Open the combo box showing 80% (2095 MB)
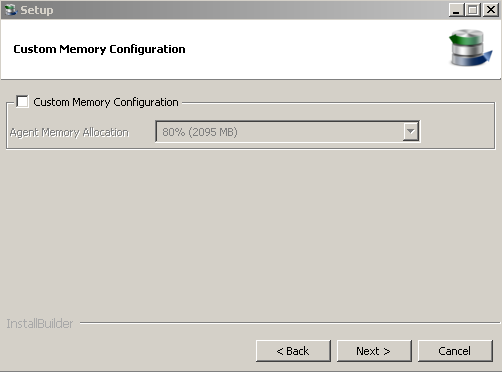The image size is (502, 372). click(x=288, y=132)
